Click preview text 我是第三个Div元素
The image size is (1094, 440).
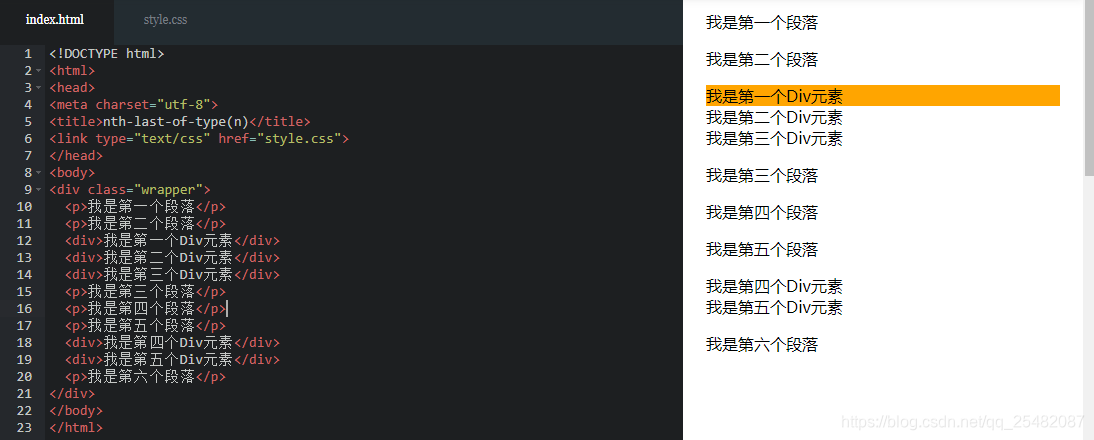click(x=774, y=139)
